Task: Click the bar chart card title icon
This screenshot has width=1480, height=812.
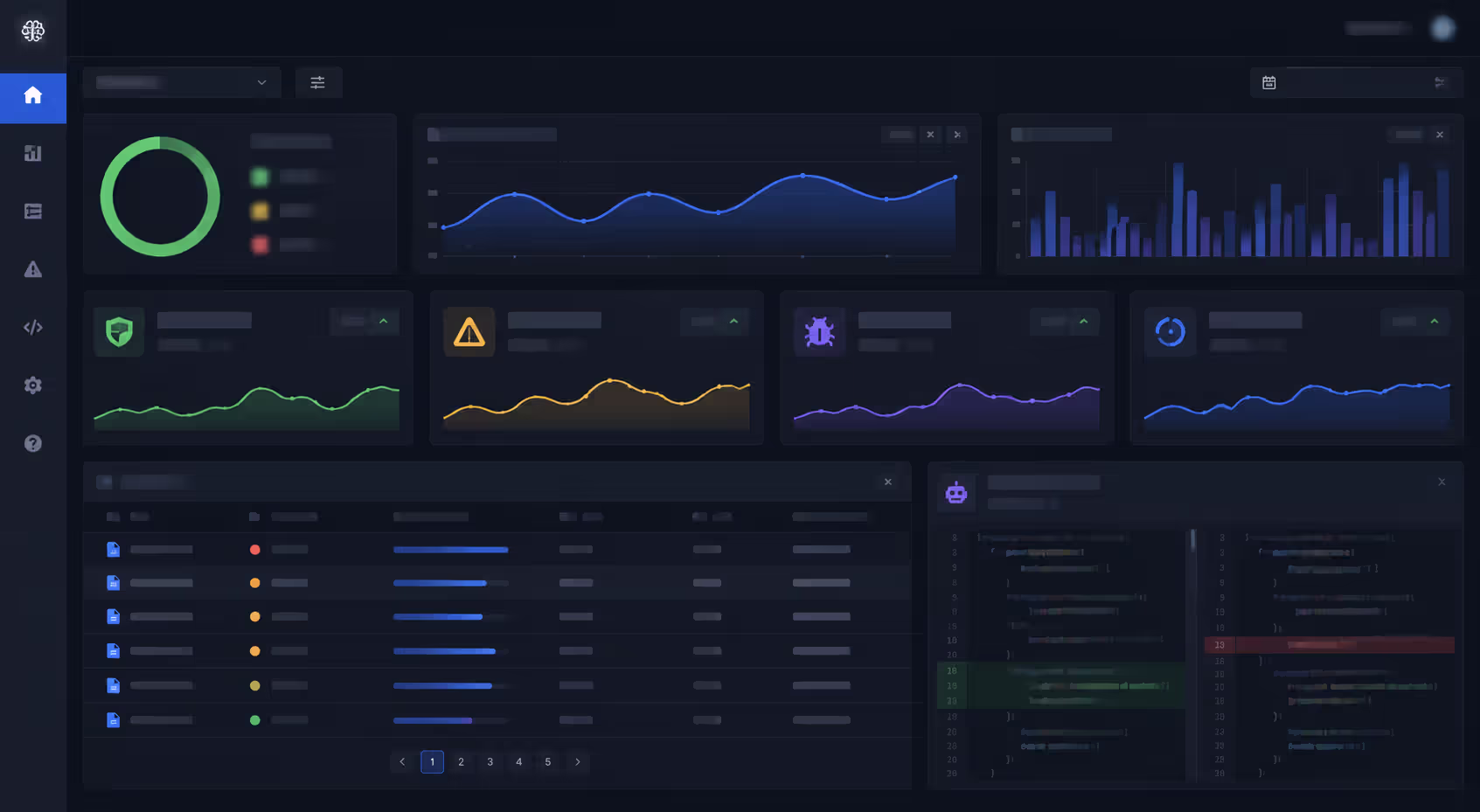Action: pos(1017,135)
